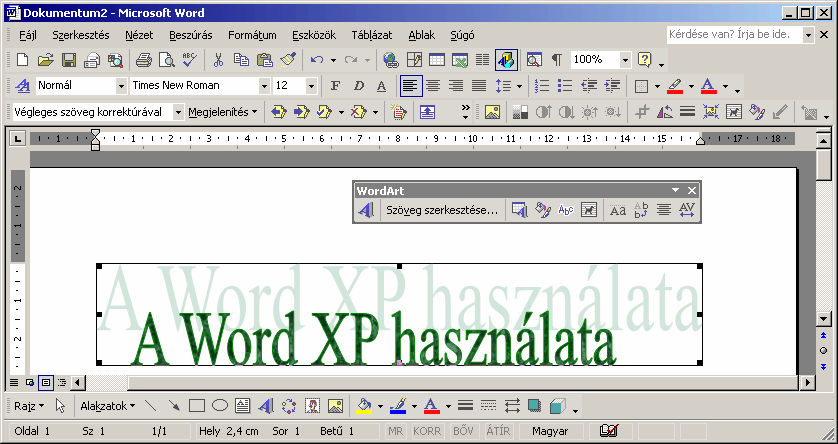Click Szöveg szerkesztése button
This screenshot has width=838, height=444.
point(443,211)
